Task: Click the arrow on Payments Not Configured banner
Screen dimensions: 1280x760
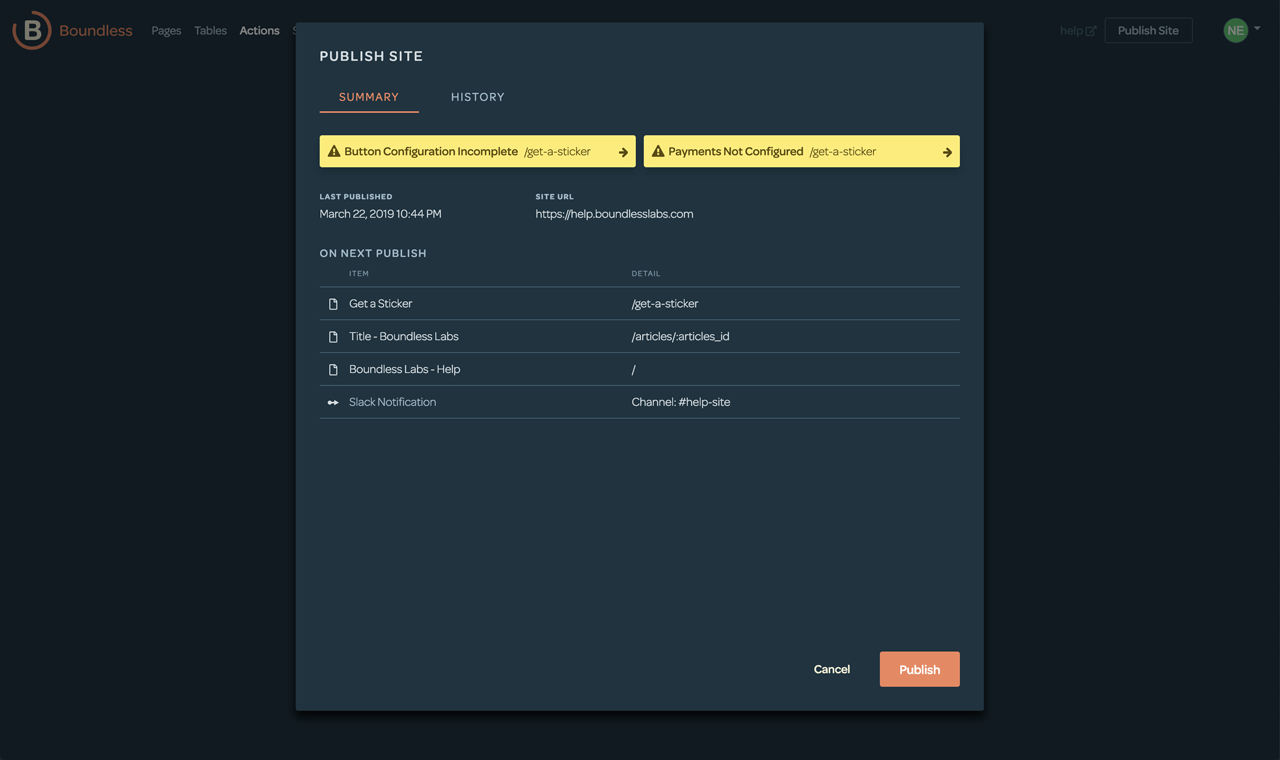Action: [947, 152]
